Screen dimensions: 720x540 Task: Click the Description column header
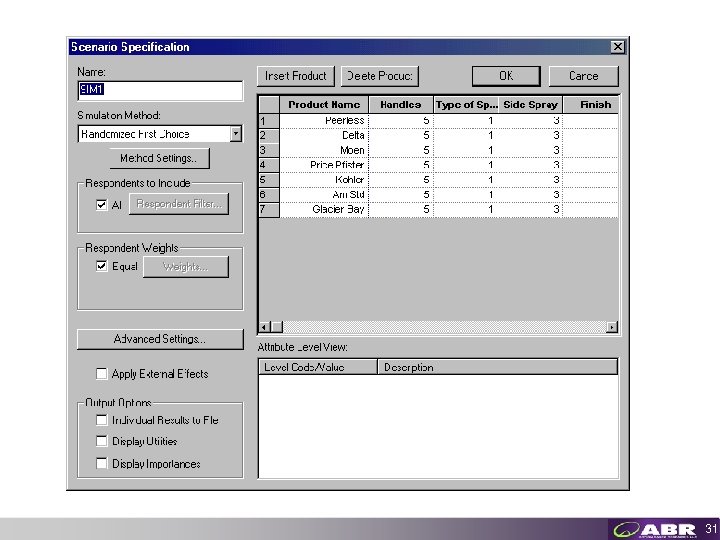498,367
